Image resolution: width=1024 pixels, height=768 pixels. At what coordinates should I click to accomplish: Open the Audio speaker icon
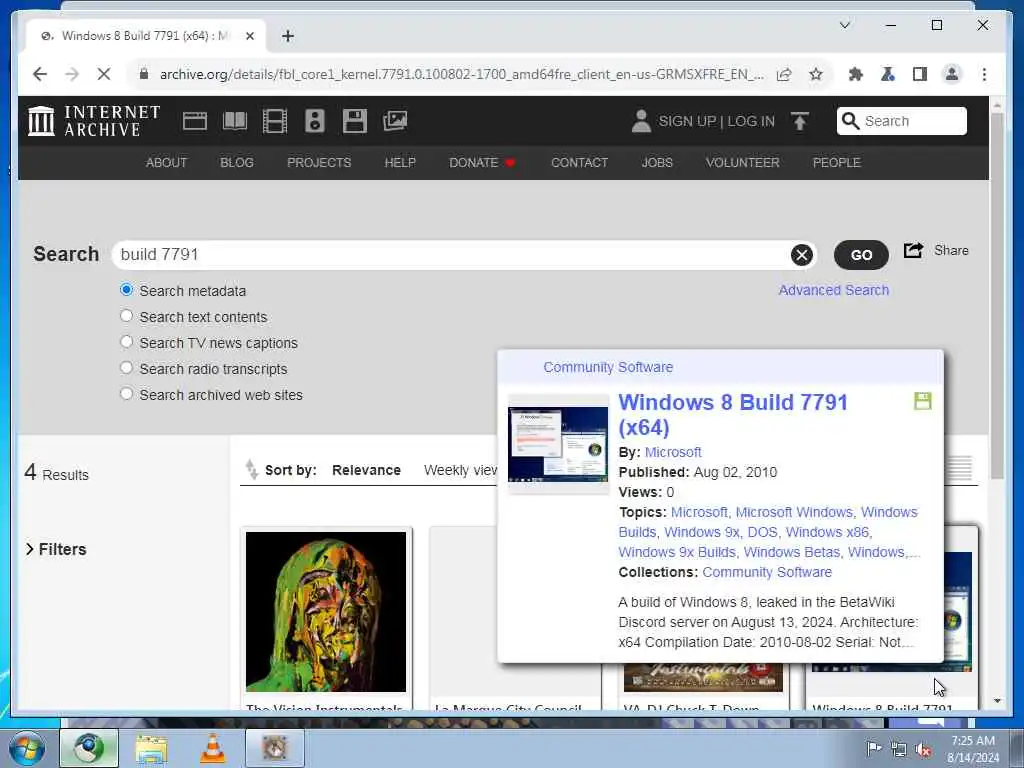coord(315,121)
